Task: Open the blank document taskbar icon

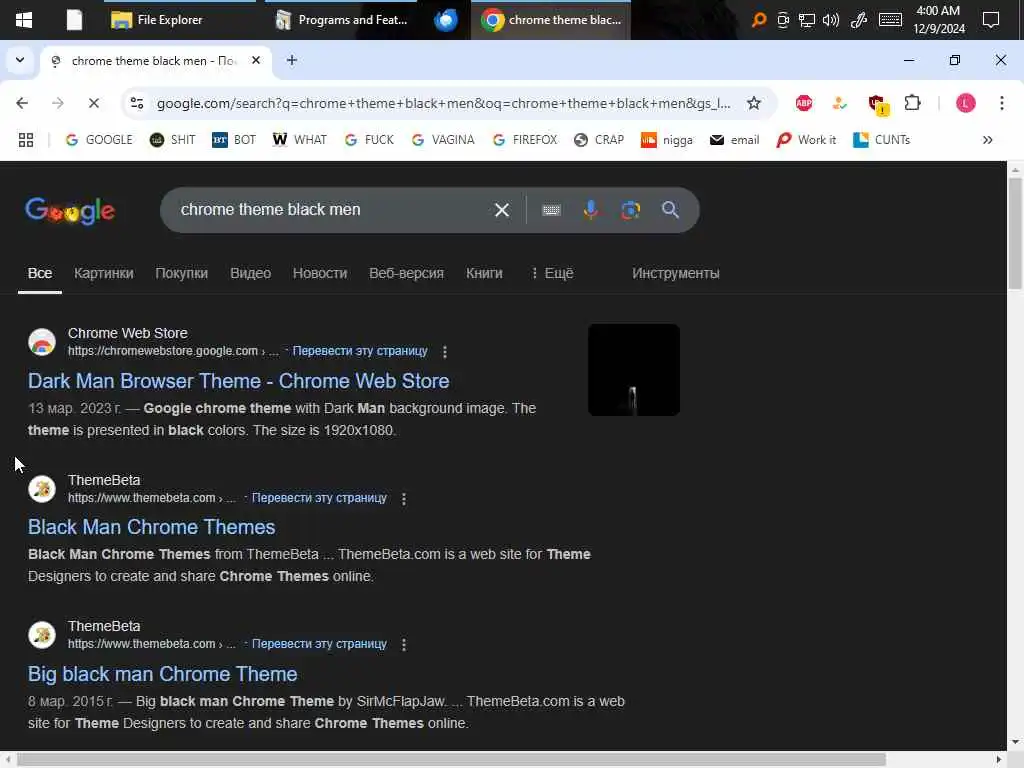Action: coord(74,20)
